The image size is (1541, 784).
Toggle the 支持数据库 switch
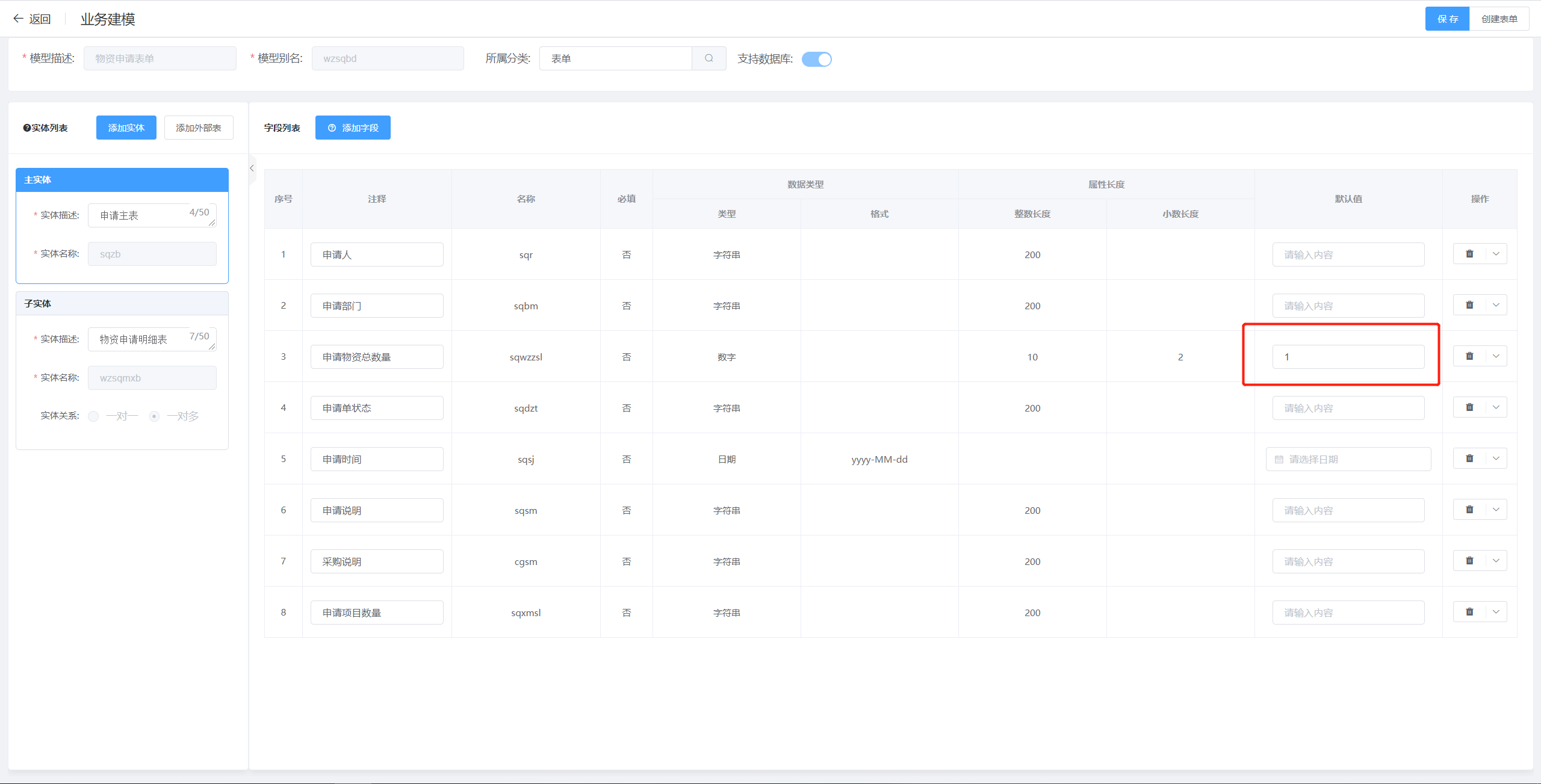pyautogui.click(x=816, y=59)
